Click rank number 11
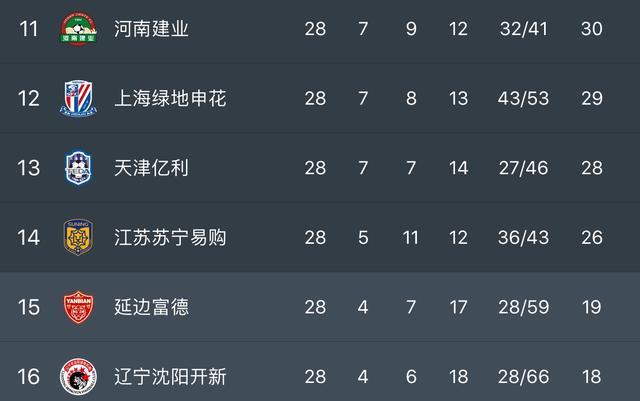This screenshot has height=401, width=640. 28,29
